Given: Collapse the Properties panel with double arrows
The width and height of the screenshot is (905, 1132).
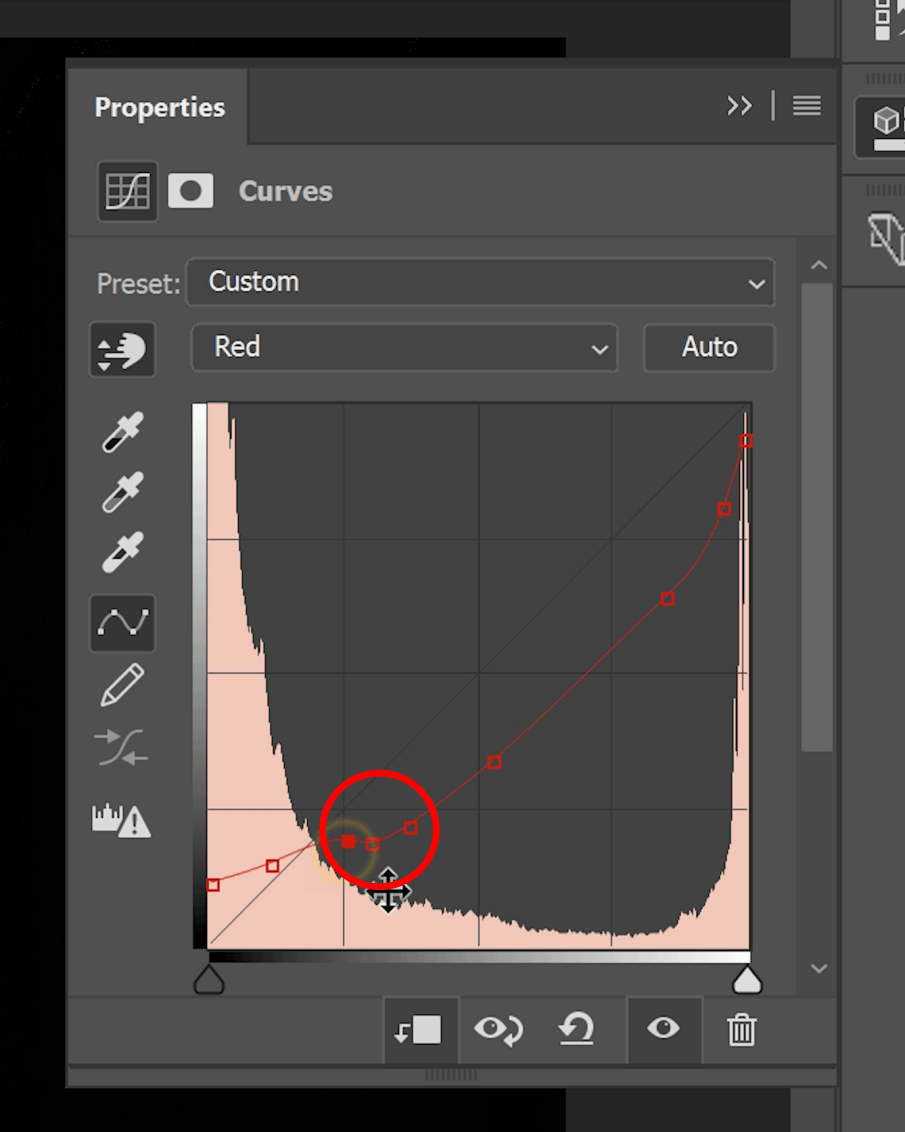Looking at the screenshot, I should click(x=739, y=106).
